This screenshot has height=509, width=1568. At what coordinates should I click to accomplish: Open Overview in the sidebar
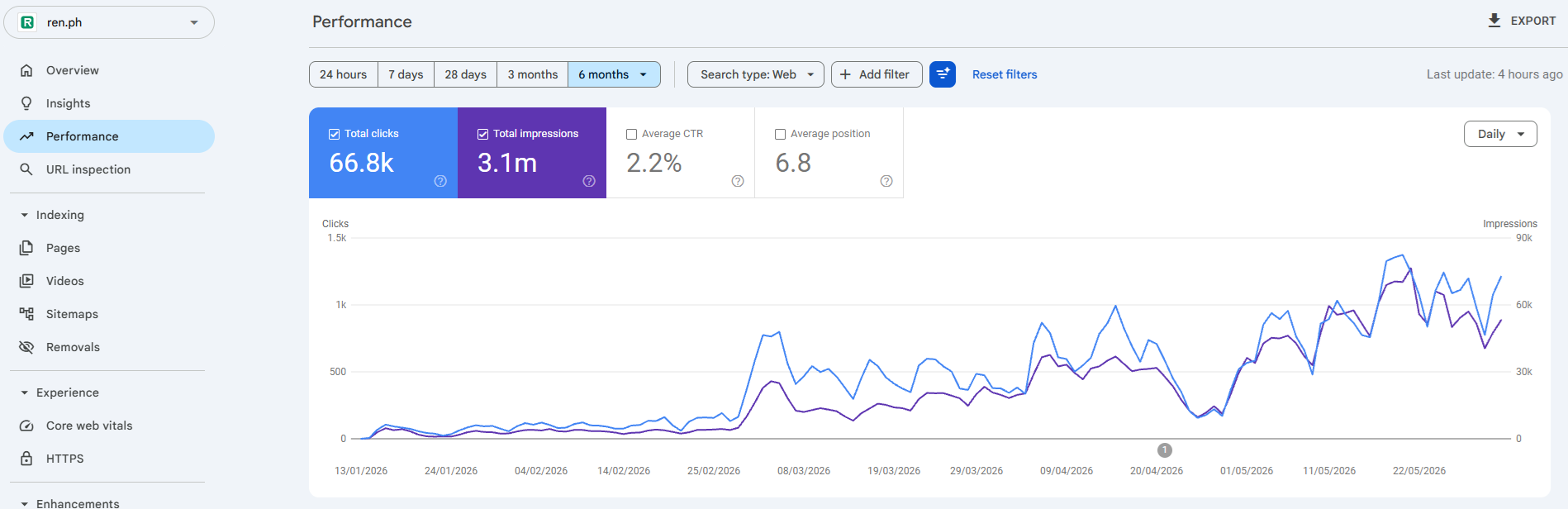coord(109,70)
